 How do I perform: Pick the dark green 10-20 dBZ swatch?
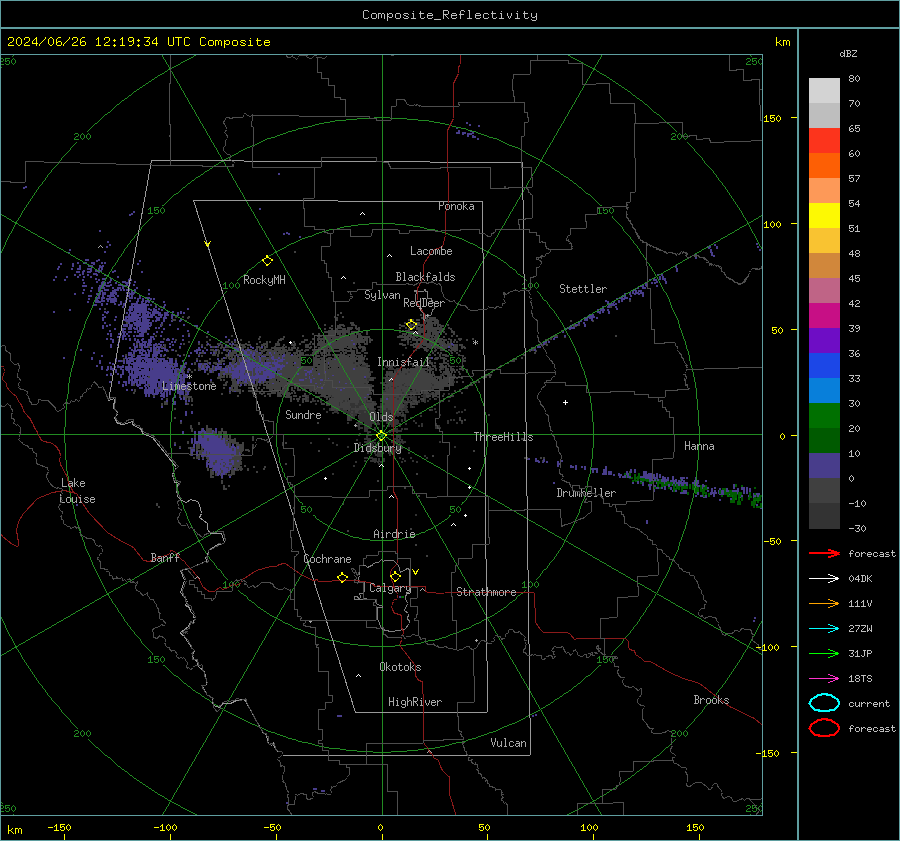[824, 441]
